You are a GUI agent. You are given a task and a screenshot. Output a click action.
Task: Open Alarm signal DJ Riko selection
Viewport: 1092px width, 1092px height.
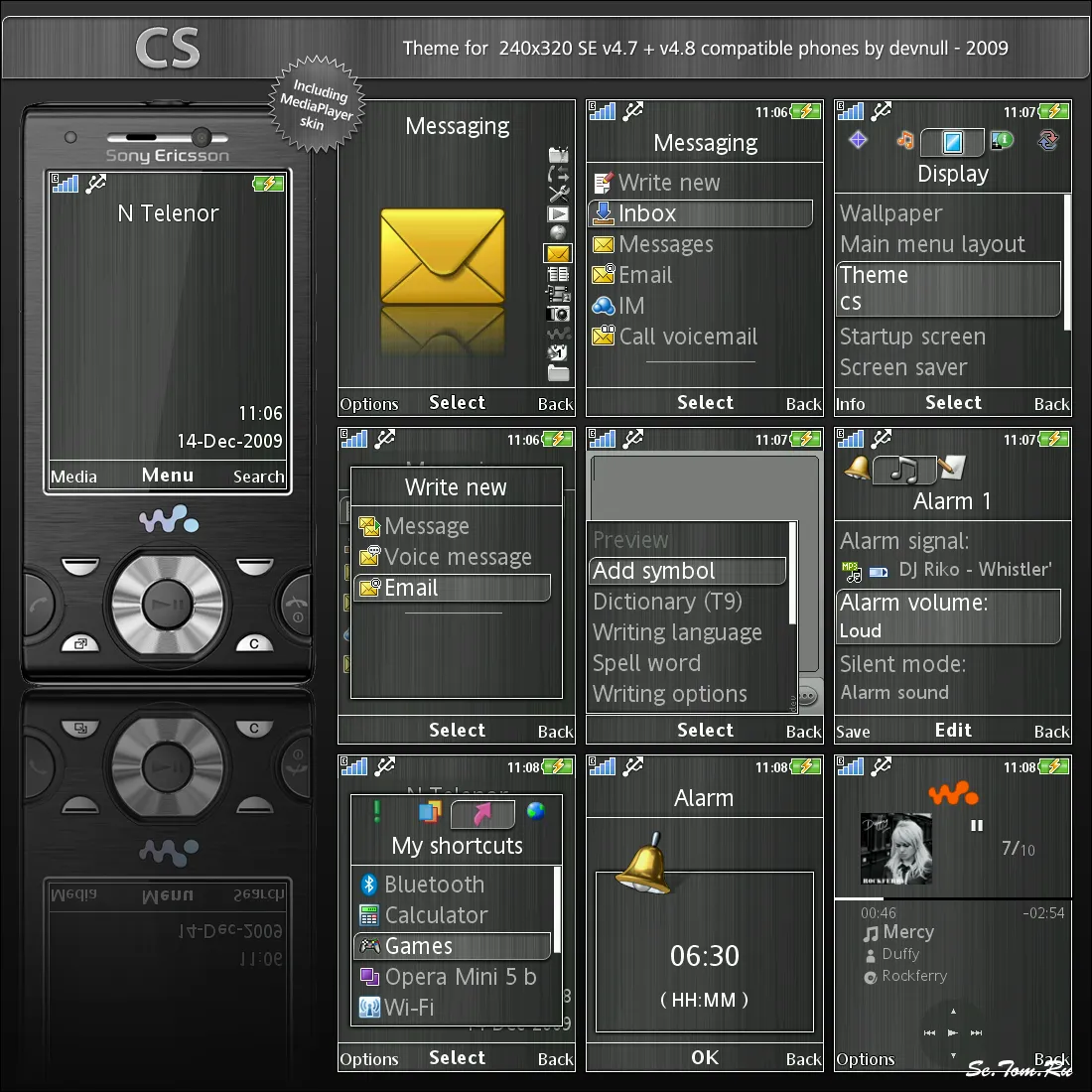(947, 555)
